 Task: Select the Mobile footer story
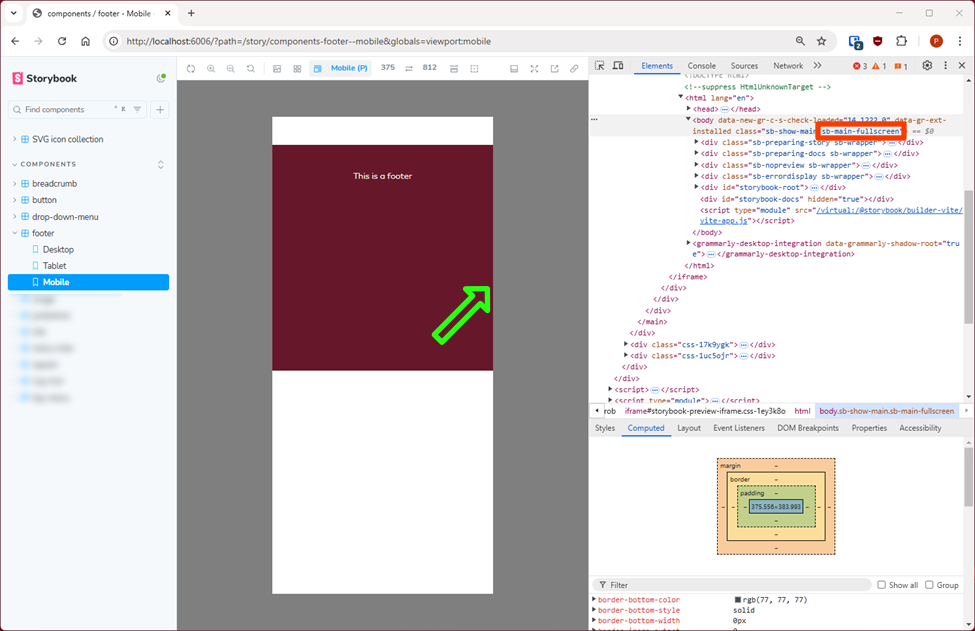88,282
